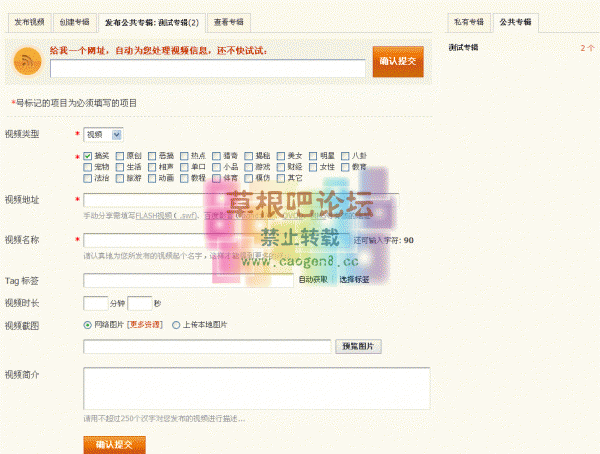Switch to the 创建专辑 tab
The width and height of the screenshot is (600, 454).
pos(73,21)
